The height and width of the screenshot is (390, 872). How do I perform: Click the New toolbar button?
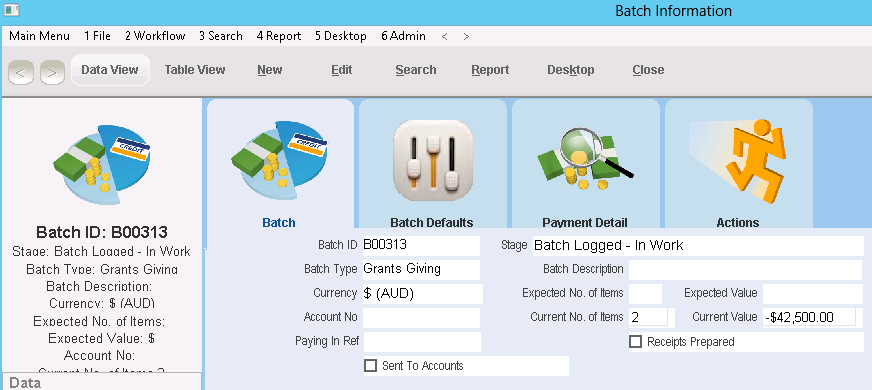click(x=270, y=70)
